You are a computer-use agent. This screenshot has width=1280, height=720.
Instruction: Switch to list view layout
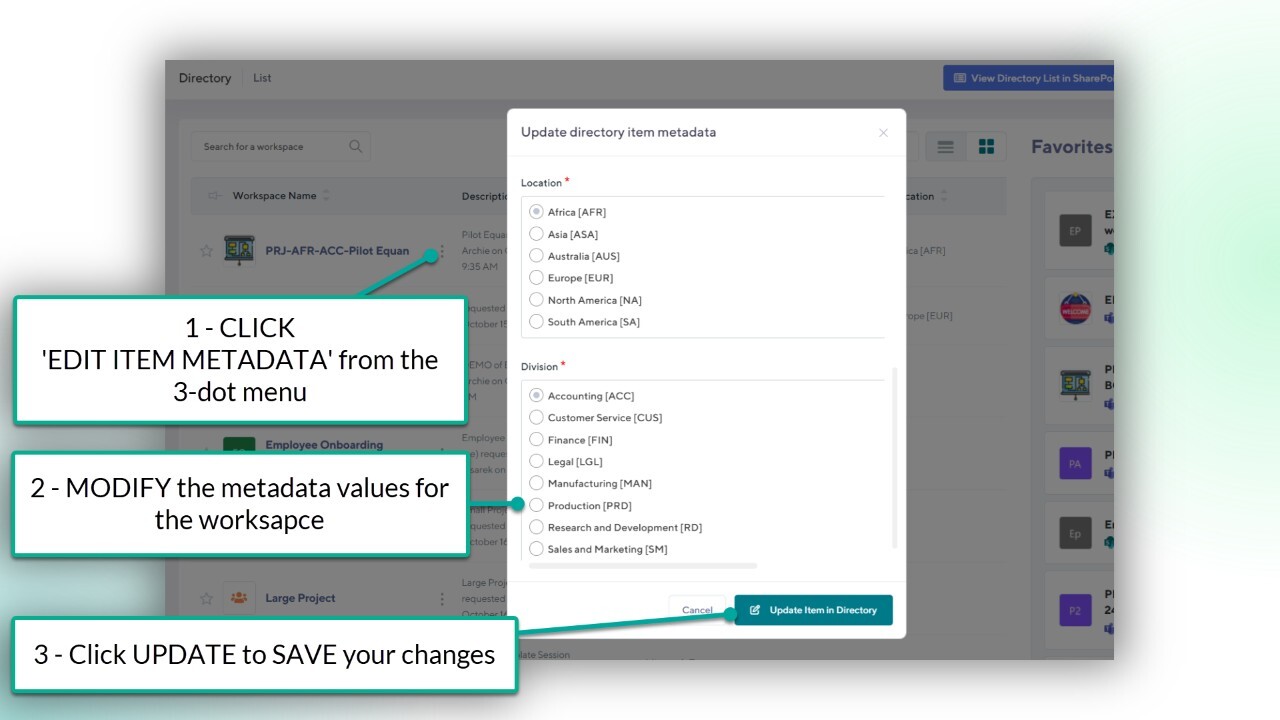click(x=945, y=147)
